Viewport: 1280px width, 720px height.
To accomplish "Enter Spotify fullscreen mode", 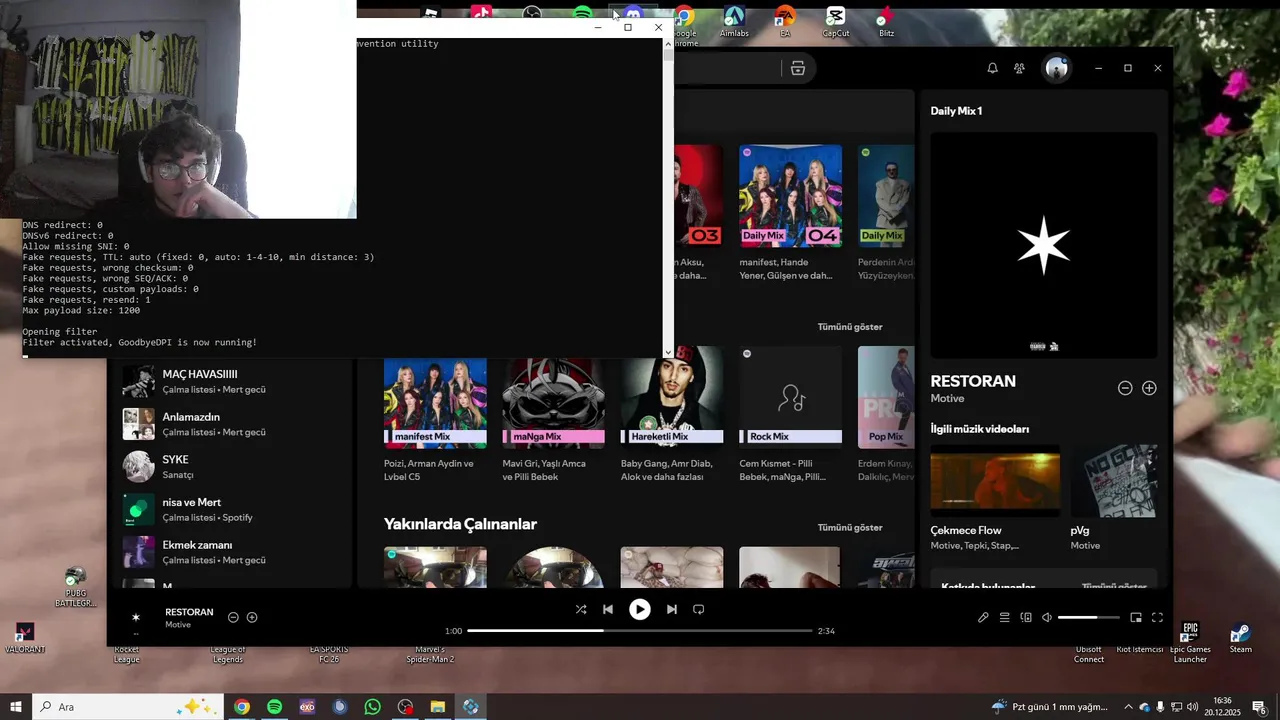I will click(x=1157, y=618).
